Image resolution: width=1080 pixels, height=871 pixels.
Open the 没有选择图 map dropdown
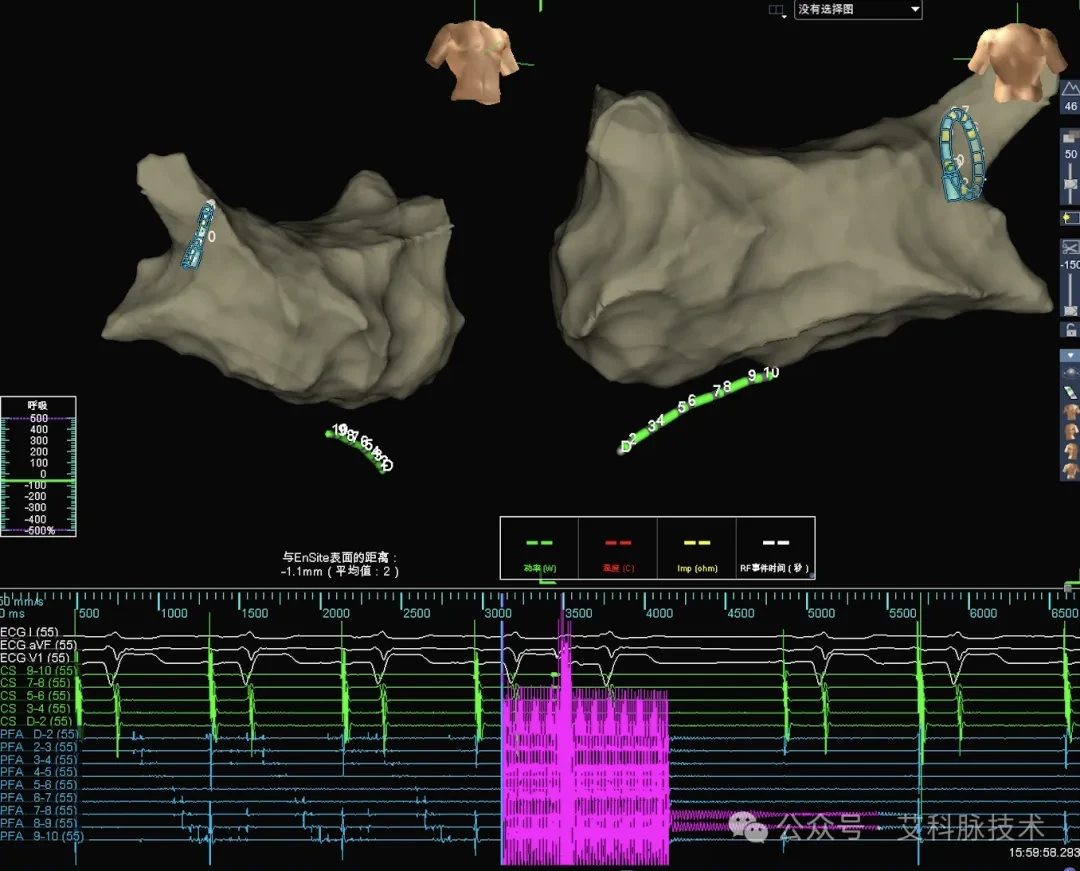point(858,10)
